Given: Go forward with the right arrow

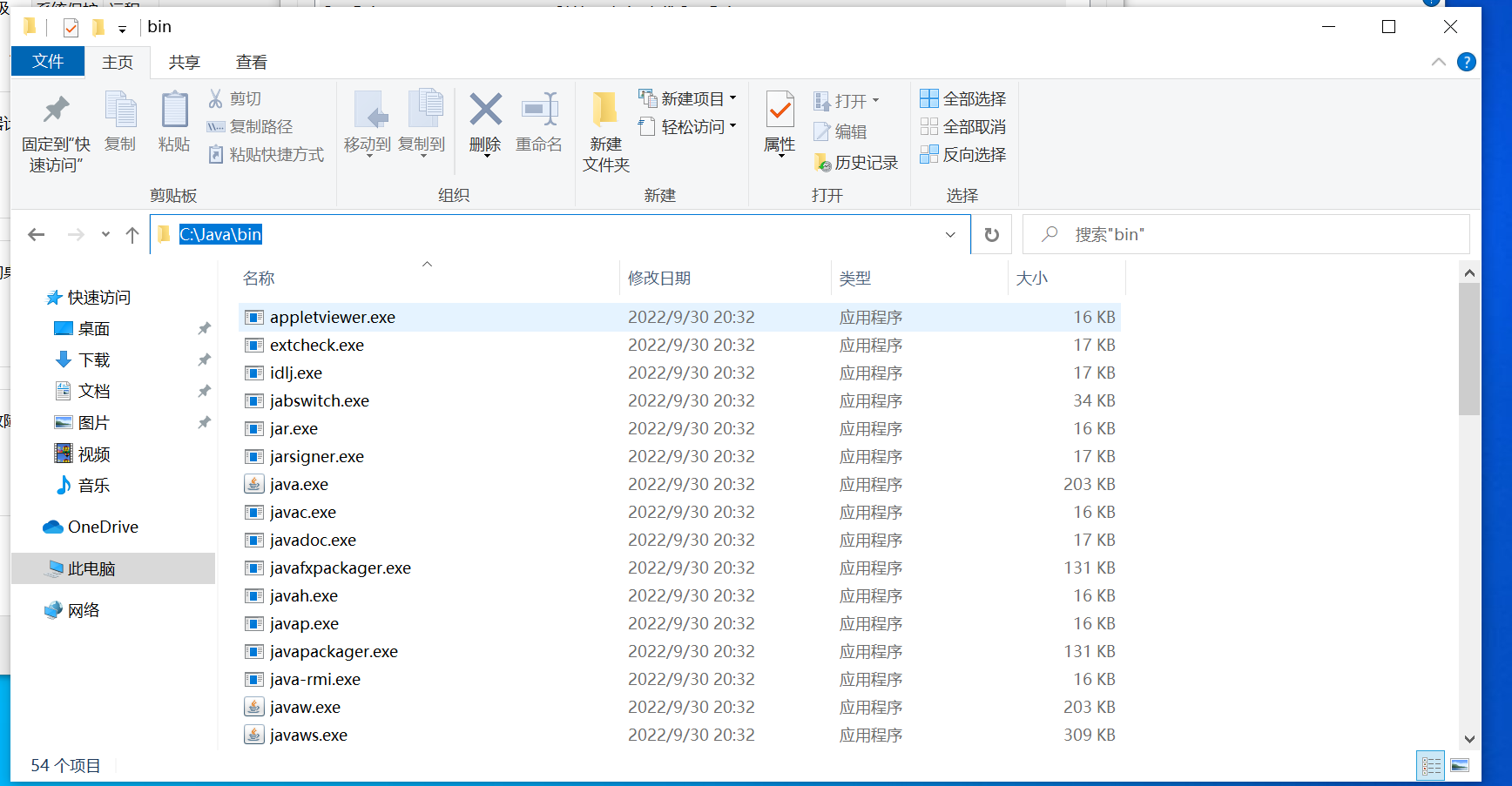Looking at the screenshot, I should coord(77,234).
